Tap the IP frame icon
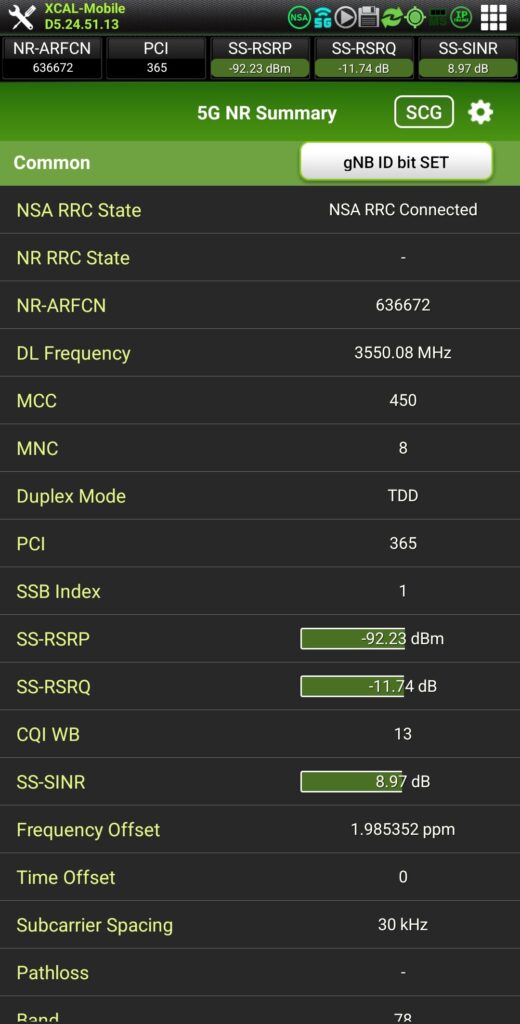Screen dimensions: 520x1024 pos(461,18)
